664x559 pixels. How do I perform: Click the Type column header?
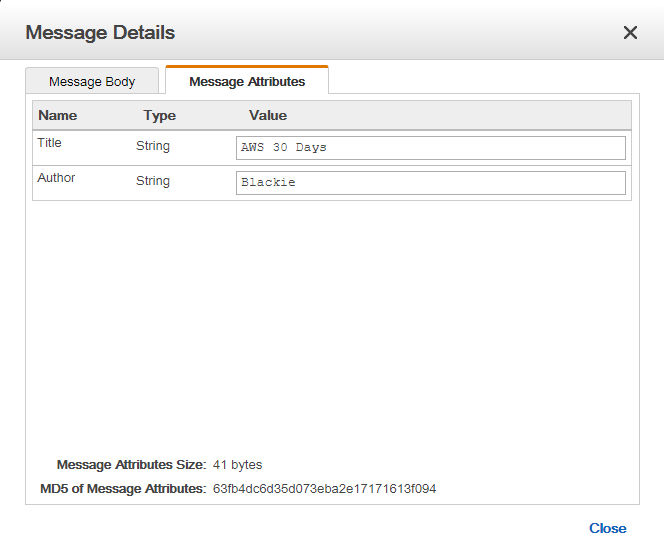(159, 116)
